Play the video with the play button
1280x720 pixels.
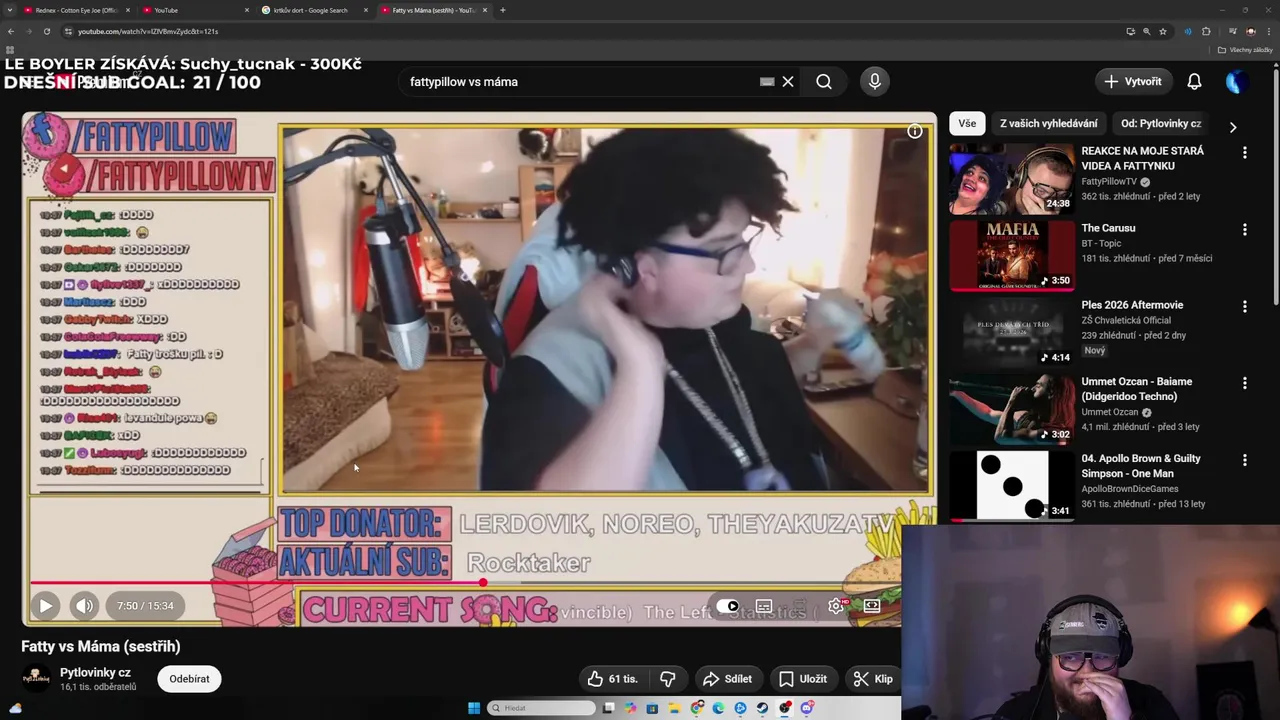click(45, 606)
